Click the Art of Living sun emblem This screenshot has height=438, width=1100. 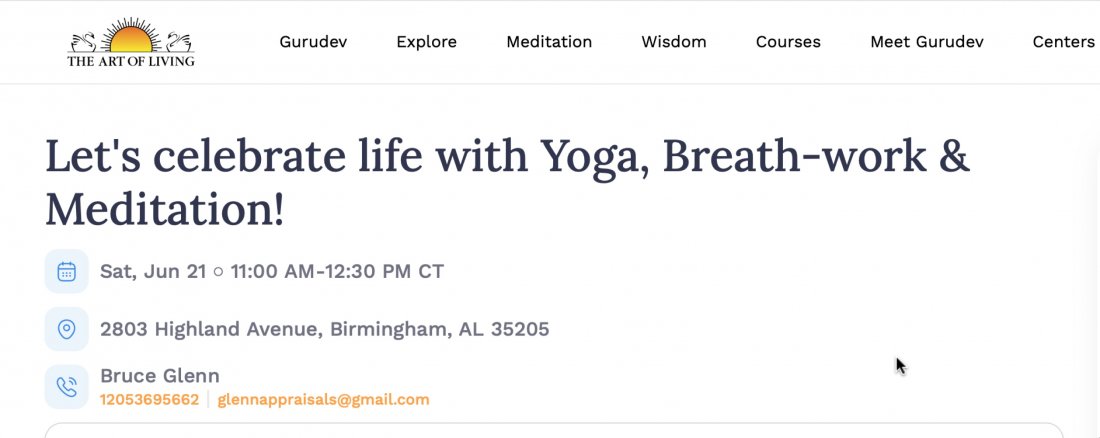pos(131,37)
